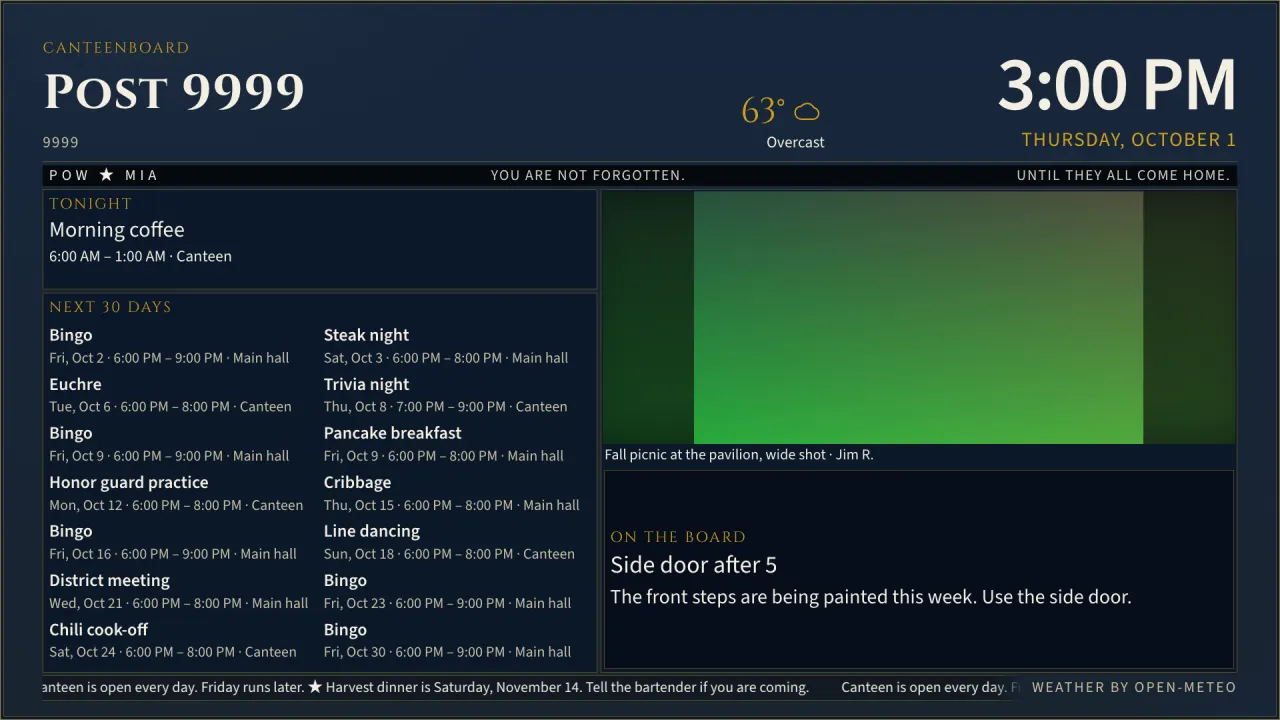Image resolution: width=1280 pixels, height=720 pixels.
Task: Select the front steps painting notice text
Action: (x=871, y=597)
